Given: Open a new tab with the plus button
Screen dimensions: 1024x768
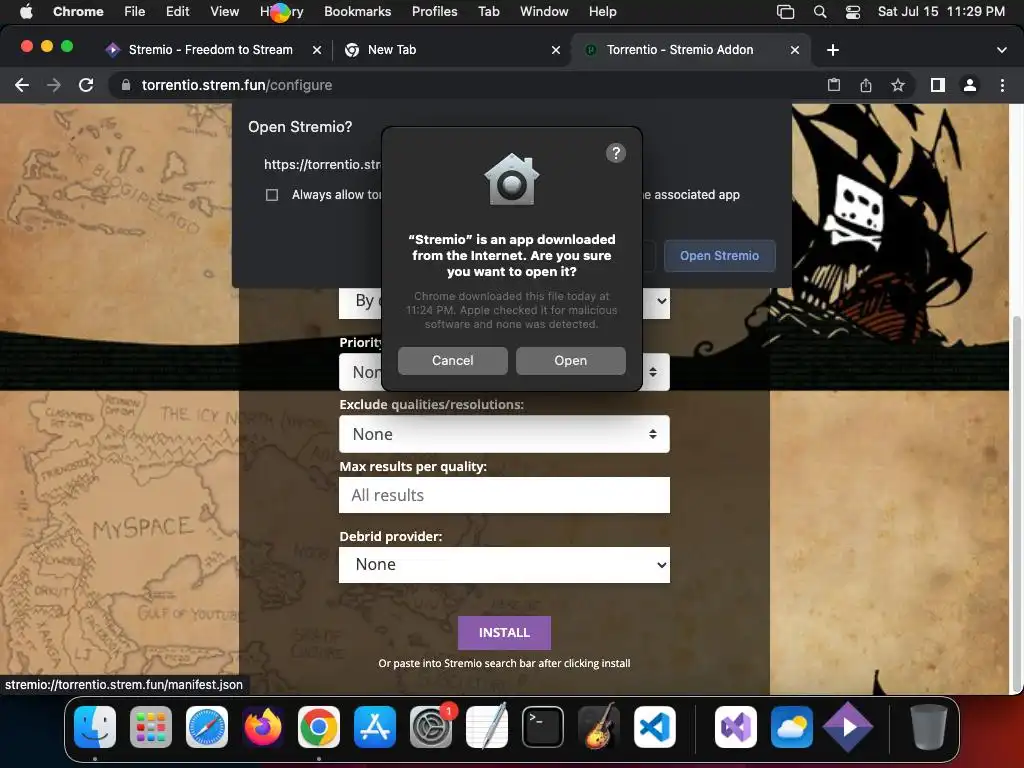Looking at the screenshot, I should 833,50.
